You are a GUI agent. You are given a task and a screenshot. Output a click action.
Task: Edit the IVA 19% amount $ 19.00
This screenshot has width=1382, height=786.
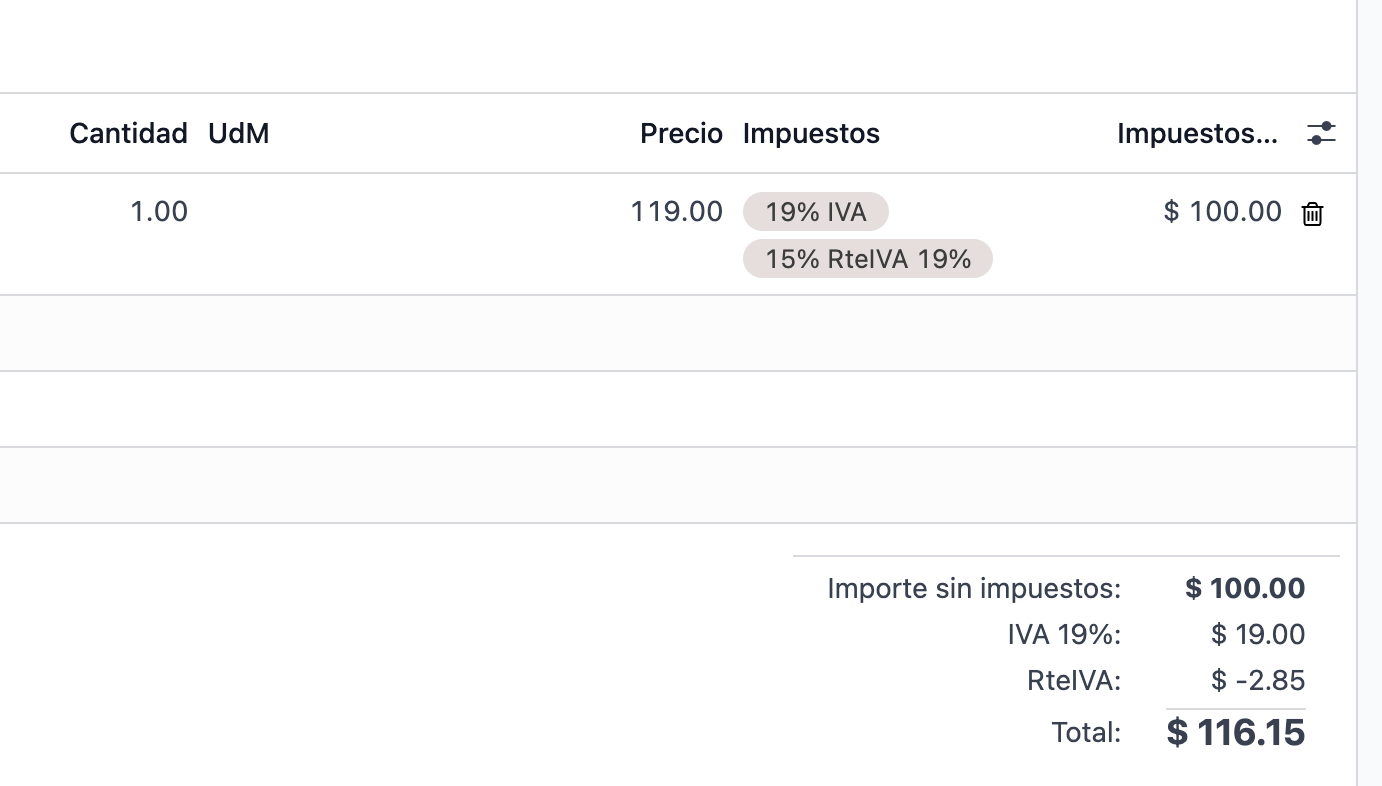[1258, 634]
